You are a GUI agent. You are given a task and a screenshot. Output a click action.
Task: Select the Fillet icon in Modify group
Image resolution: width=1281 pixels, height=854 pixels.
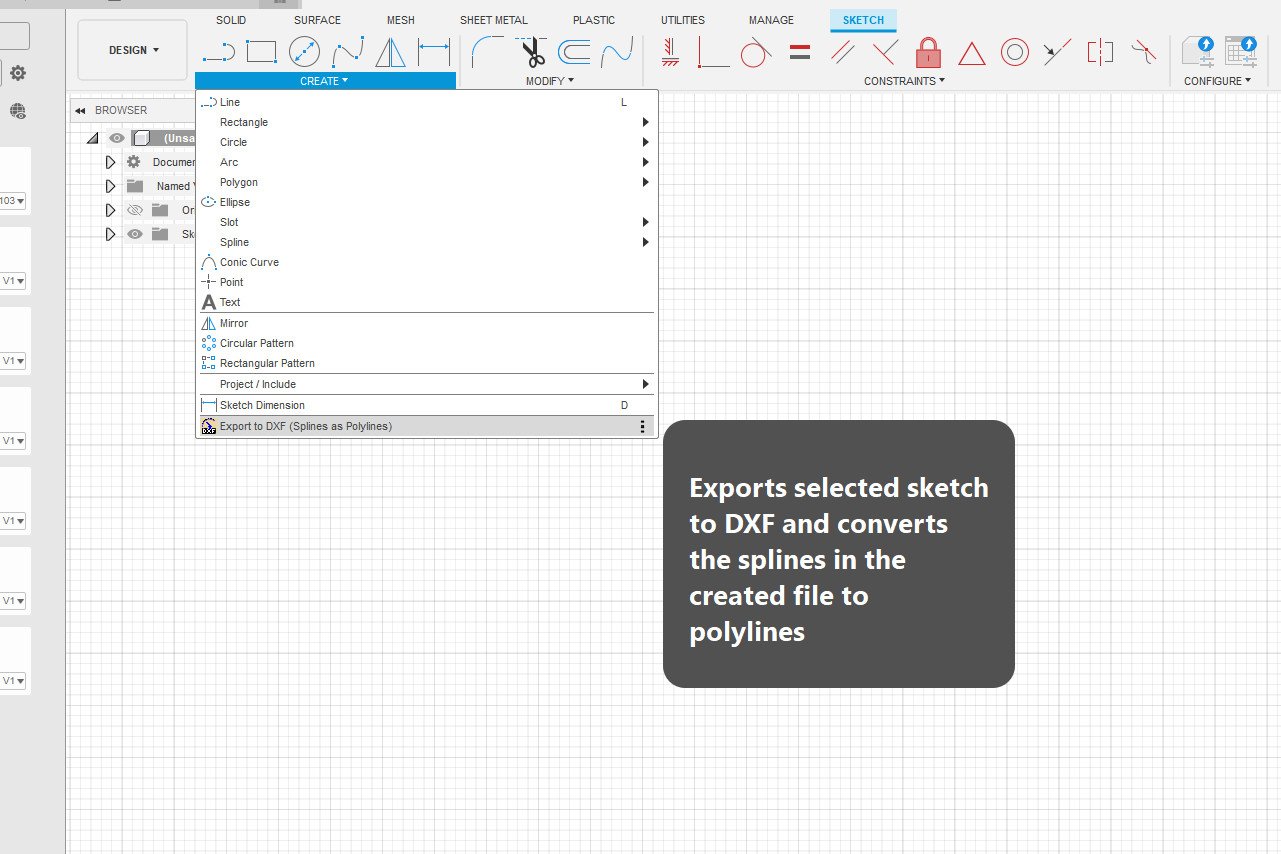coord(487,51)
